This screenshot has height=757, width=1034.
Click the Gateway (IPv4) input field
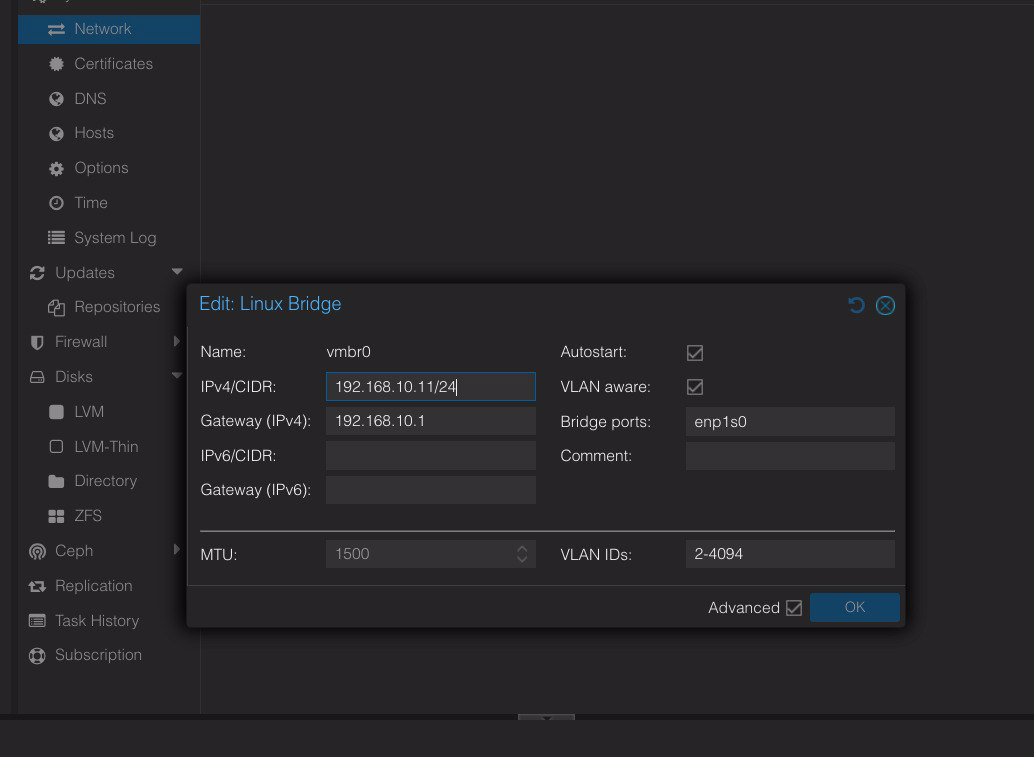[x=431, y=421]
